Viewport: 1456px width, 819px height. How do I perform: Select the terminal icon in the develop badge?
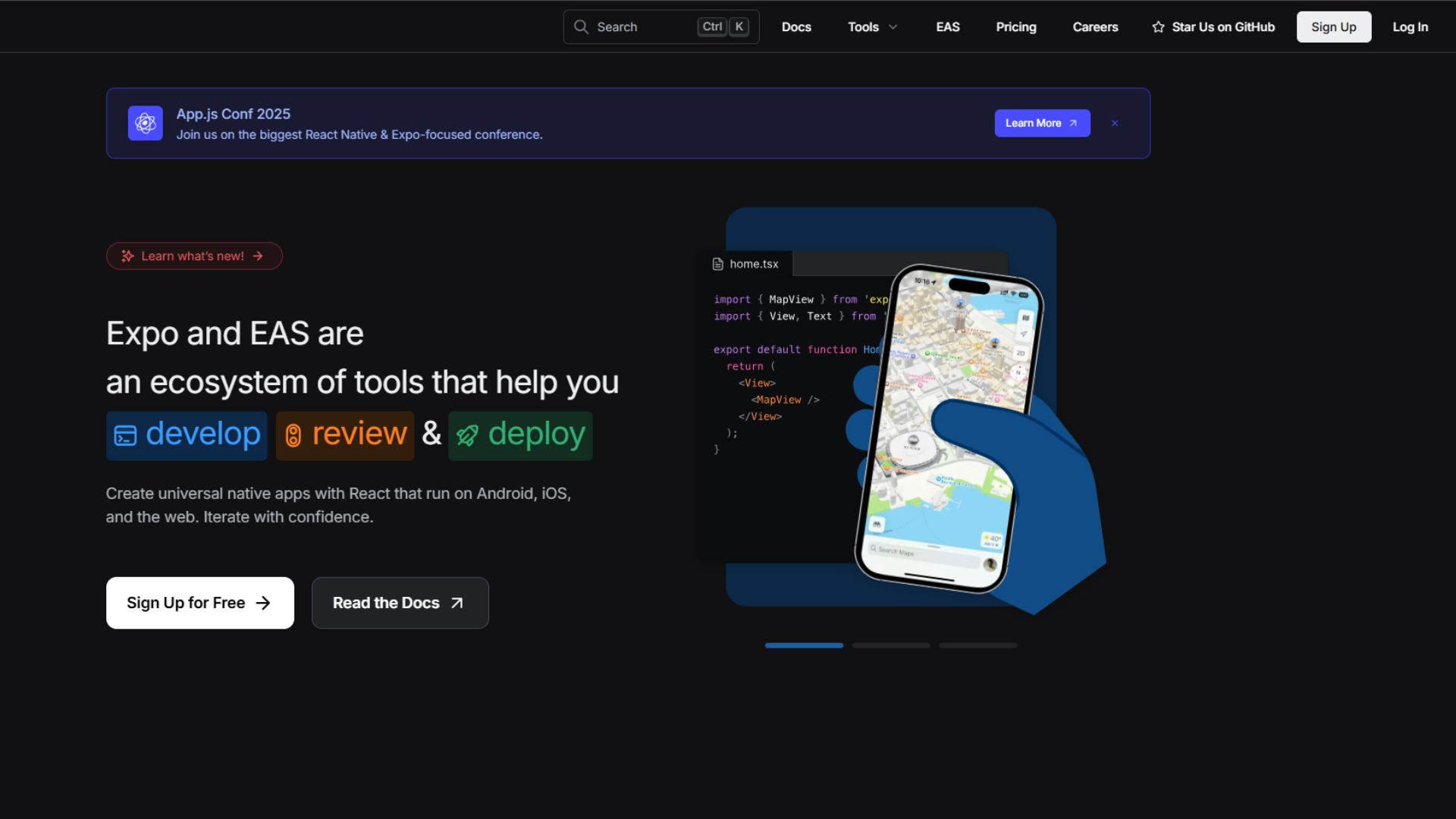126,436
